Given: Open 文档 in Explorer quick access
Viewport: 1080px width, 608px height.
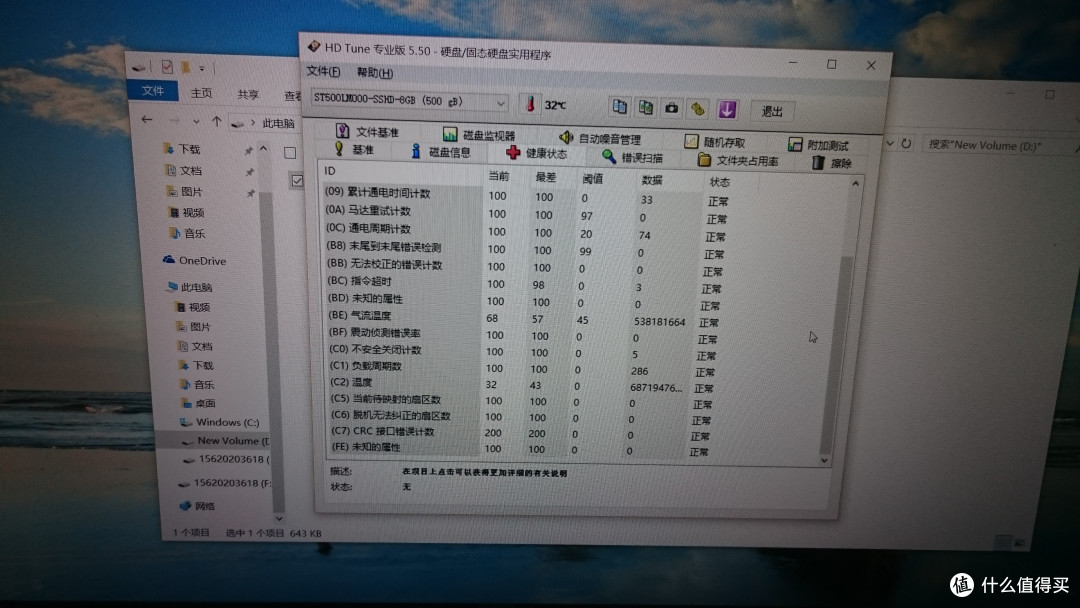Looking at the screenshot, I should [x=184, y=170].
